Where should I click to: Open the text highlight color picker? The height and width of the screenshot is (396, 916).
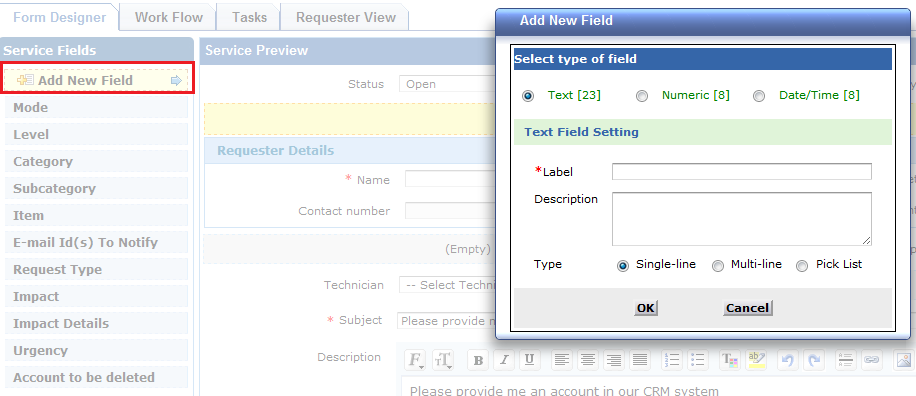click(x=757, y=360)
